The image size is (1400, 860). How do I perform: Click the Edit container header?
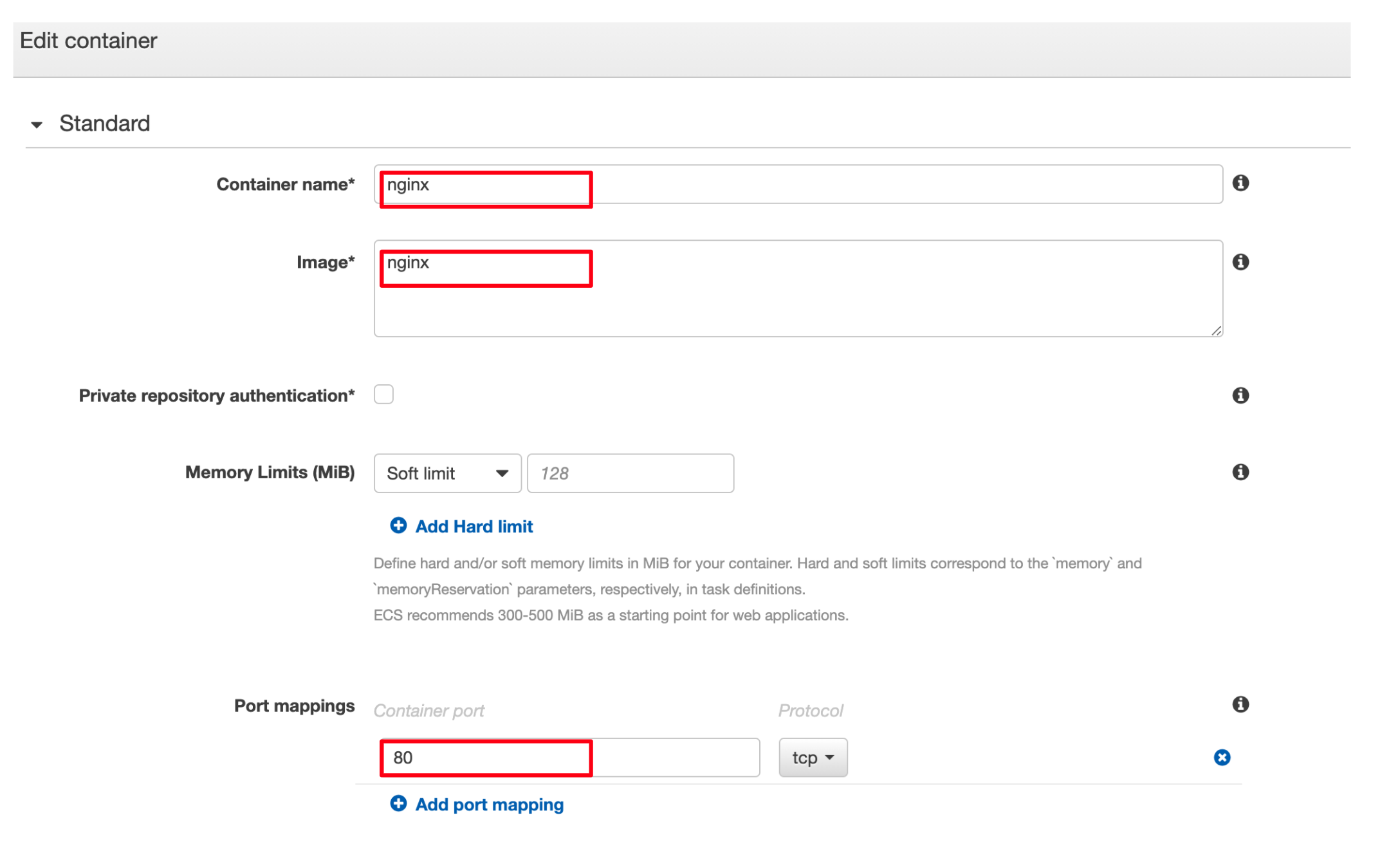[x=89, y=41]
